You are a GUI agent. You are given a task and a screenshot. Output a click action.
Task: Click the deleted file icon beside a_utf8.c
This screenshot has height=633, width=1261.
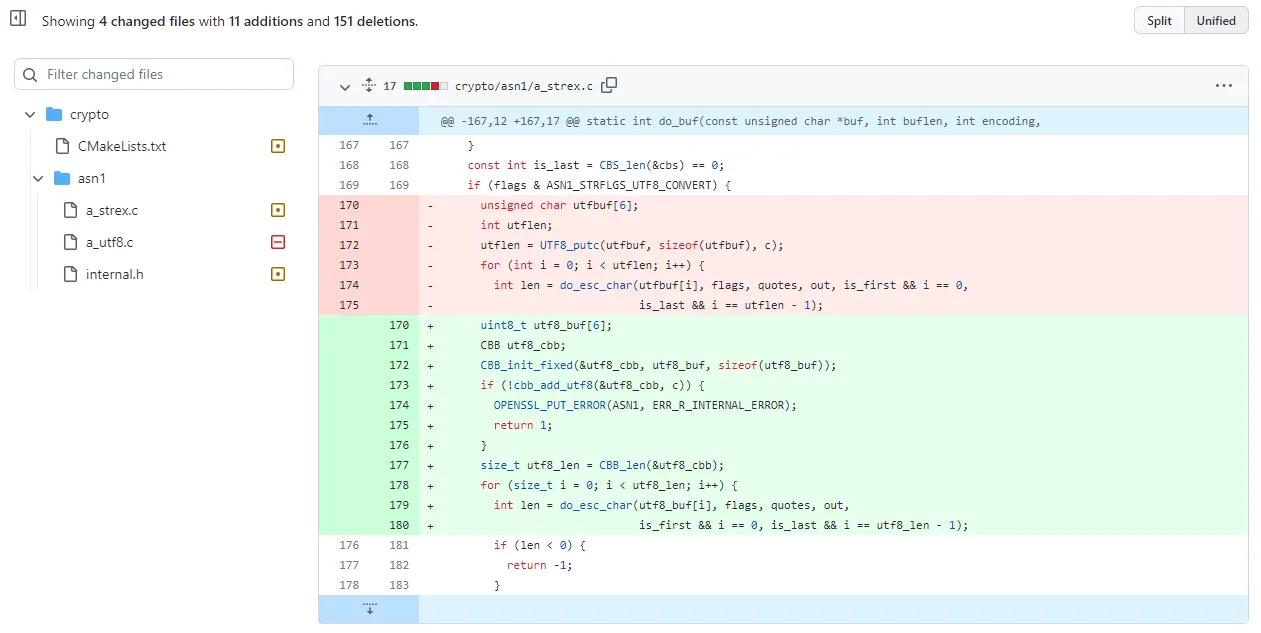(x=277, y=242)
